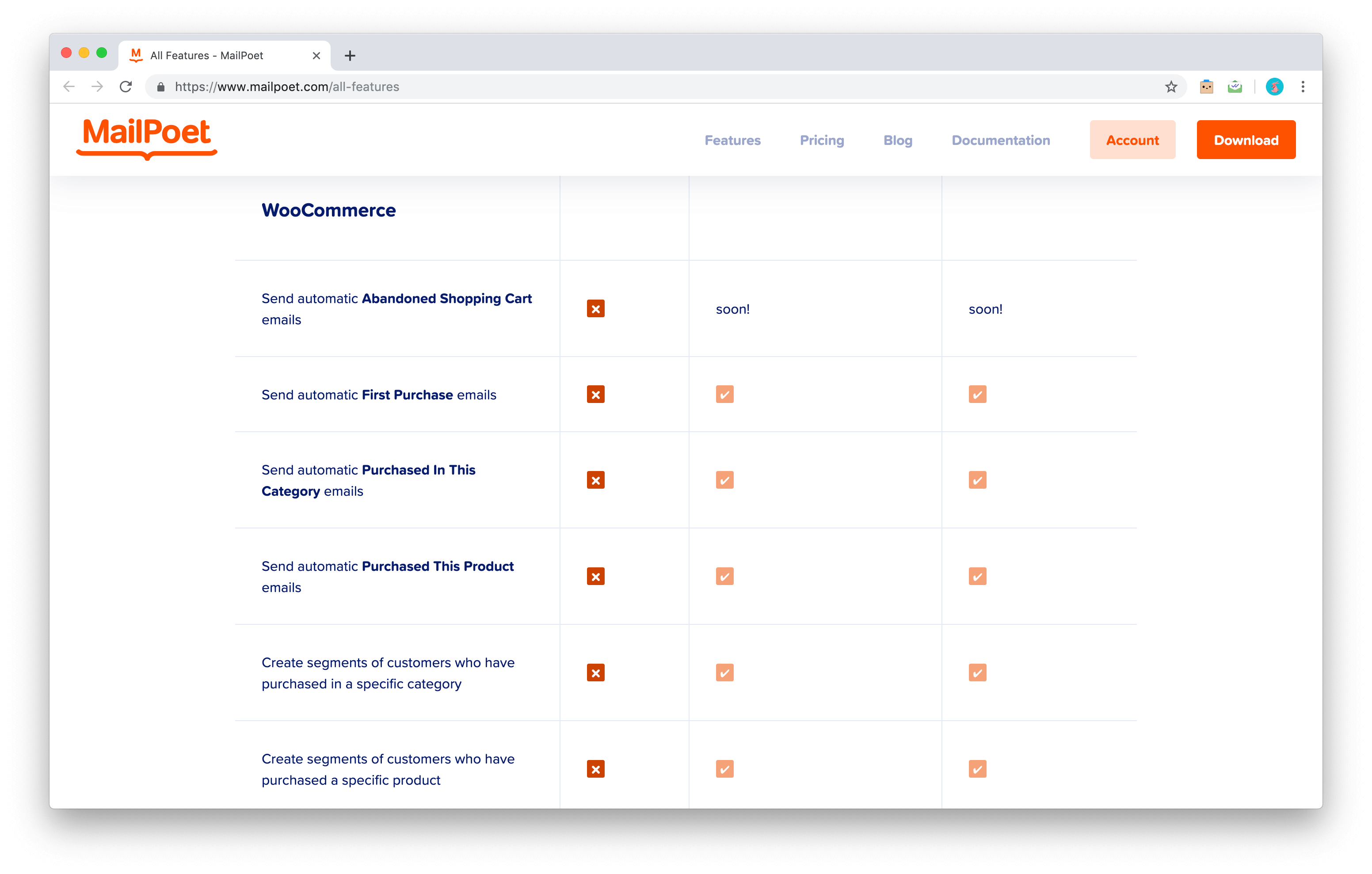Viewport: 1372px width, 874px height.
Task: Toggle checkmark for First Purchase middle tier
Action: [724, 394]
